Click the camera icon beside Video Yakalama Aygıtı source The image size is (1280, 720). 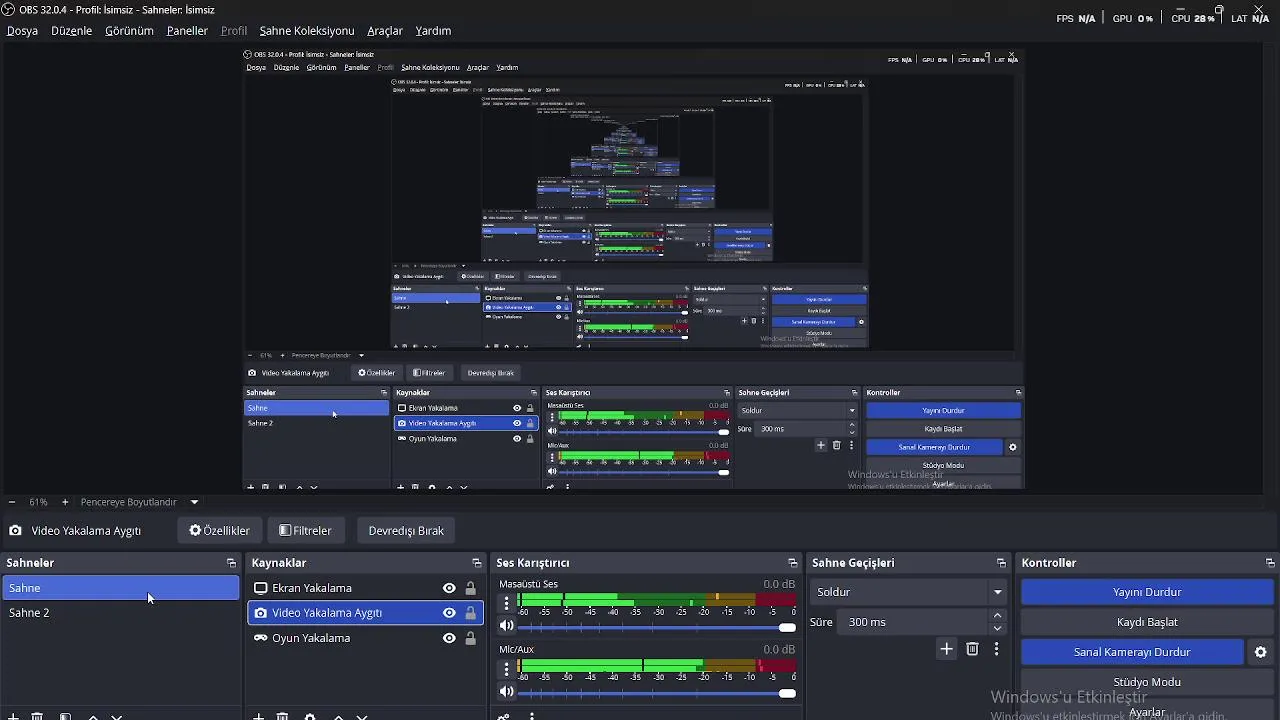[261, 613]
